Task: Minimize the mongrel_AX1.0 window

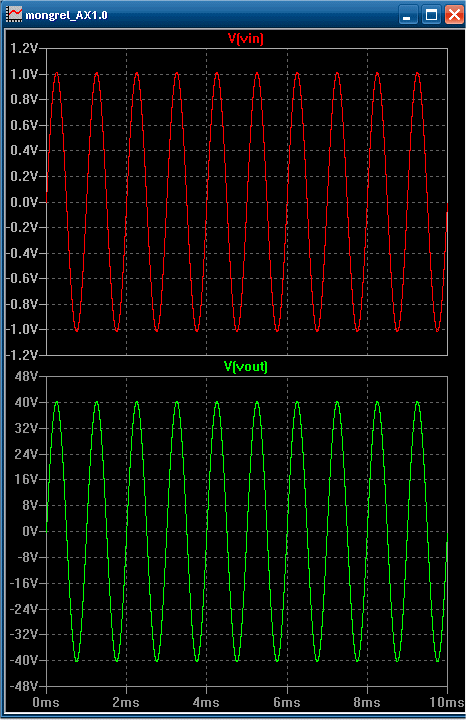Action: point(407,15)
